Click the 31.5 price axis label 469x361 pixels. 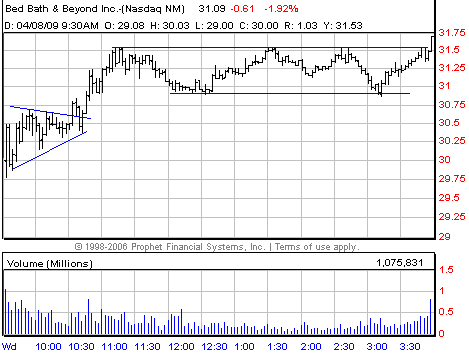pyautogui.click(x=449, y=50)
